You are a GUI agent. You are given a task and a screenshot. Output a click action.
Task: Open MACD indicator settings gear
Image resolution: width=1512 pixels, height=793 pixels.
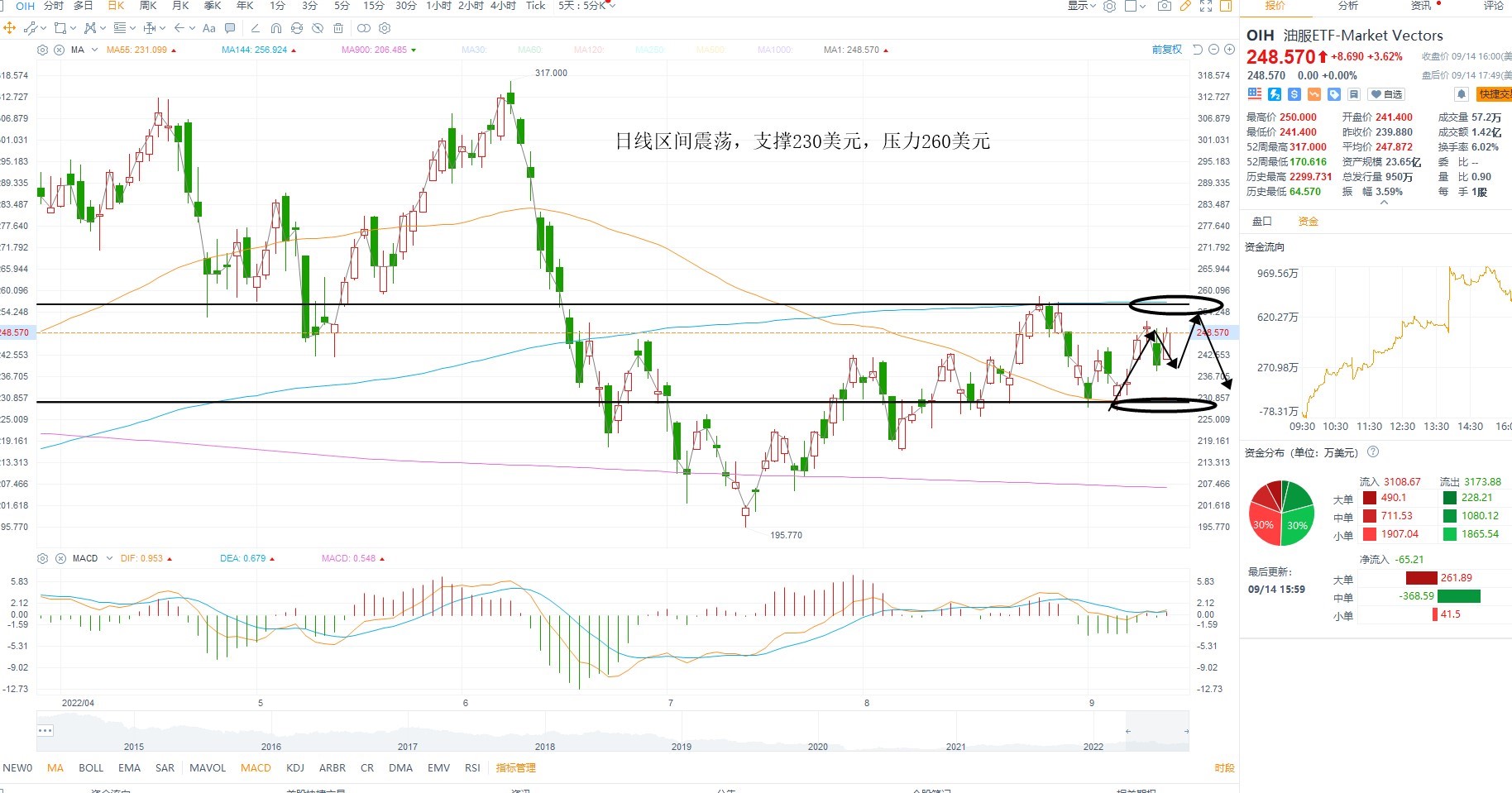42,558
